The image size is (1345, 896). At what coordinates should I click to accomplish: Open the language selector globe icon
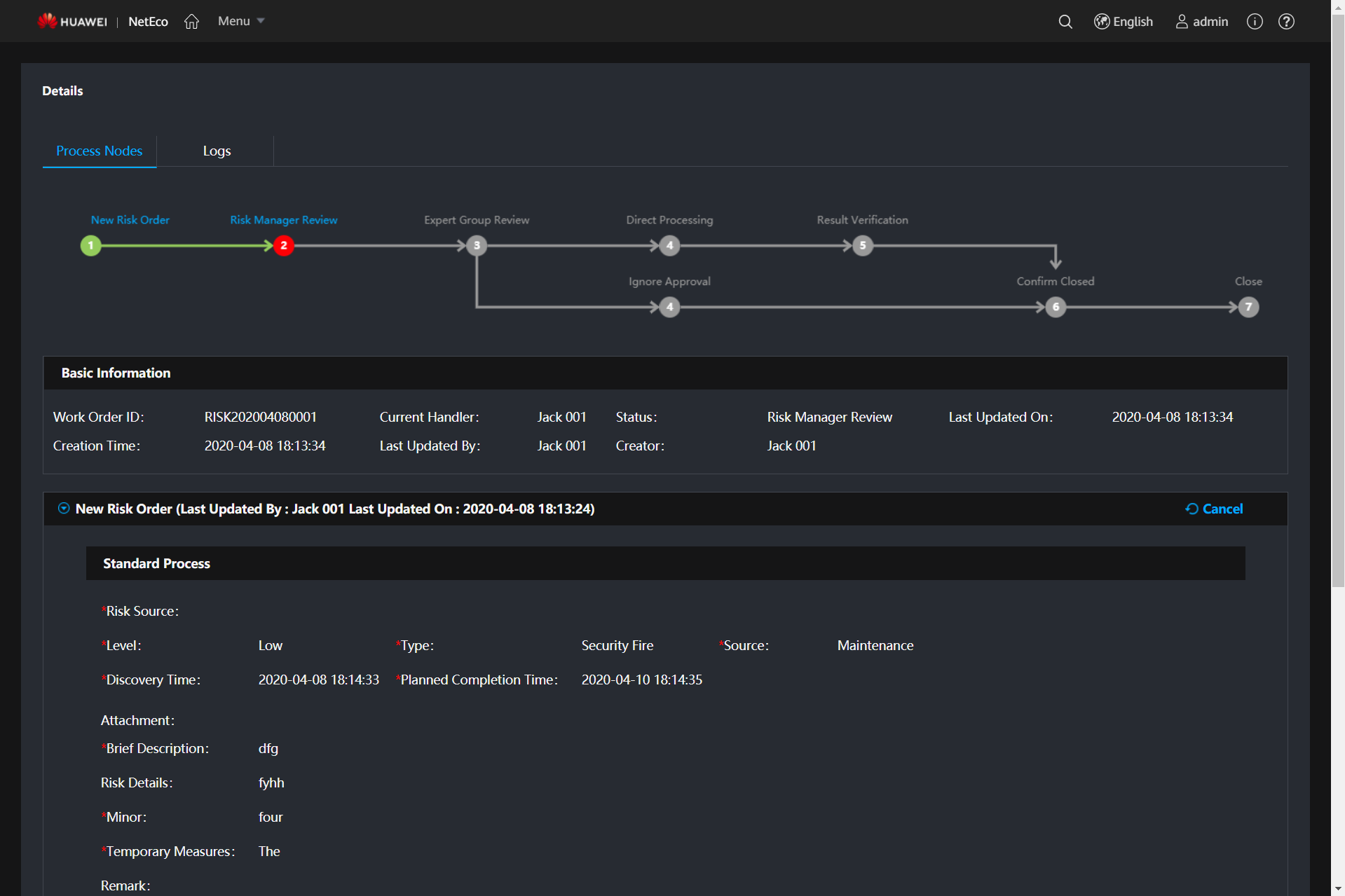pos(1101,22)
